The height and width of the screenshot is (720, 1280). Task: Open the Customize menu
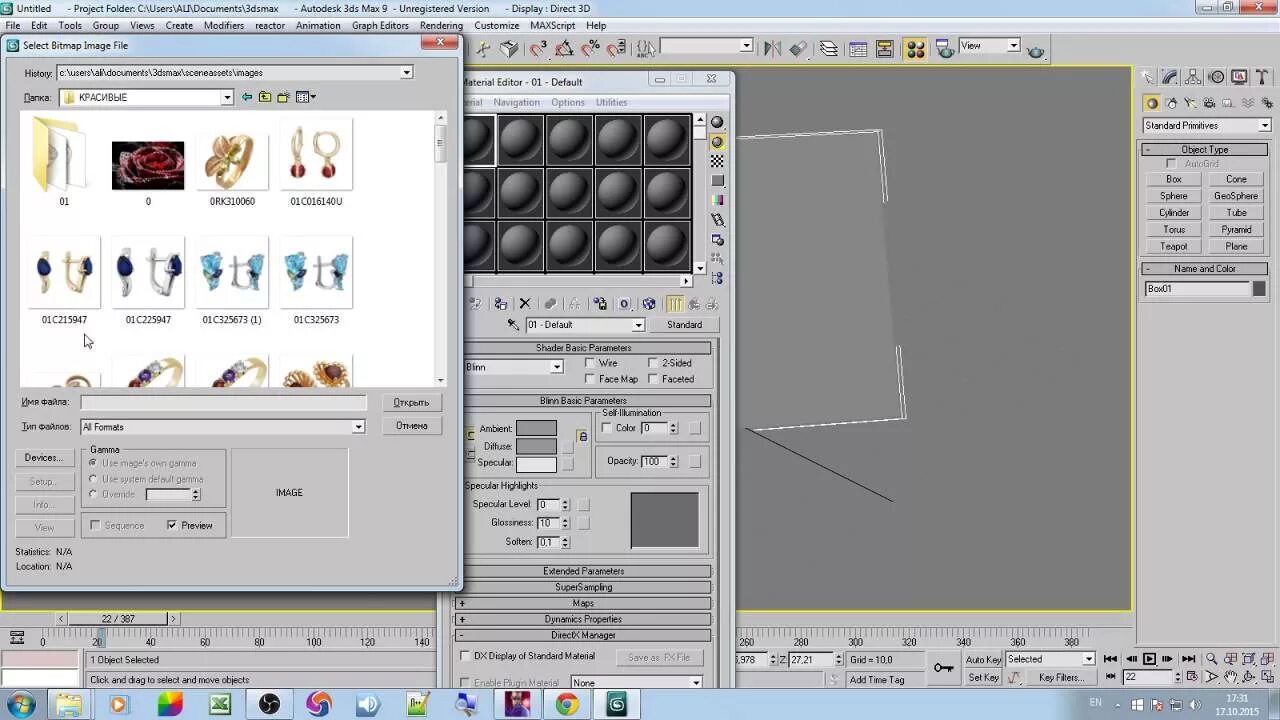[x=496, y=25]
